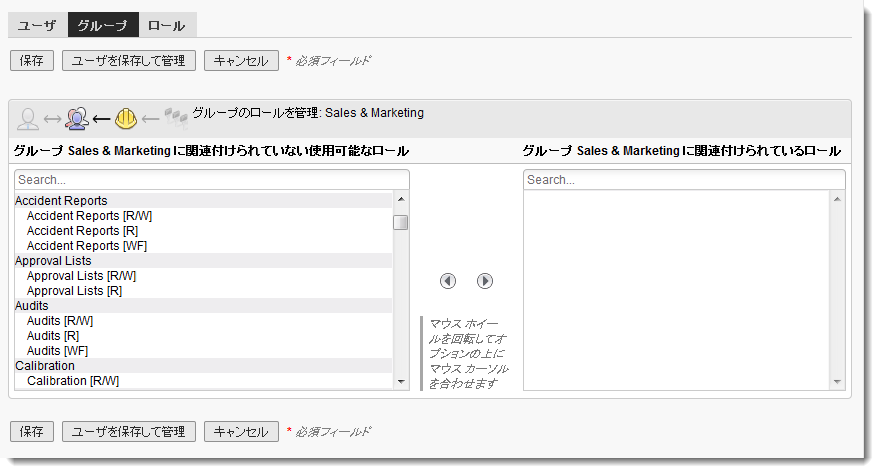Image resolution: width=879 pixels, height=473 pixels.
Task: Click available roles list scroll up arrow
Action: click(x=401, y=199)
